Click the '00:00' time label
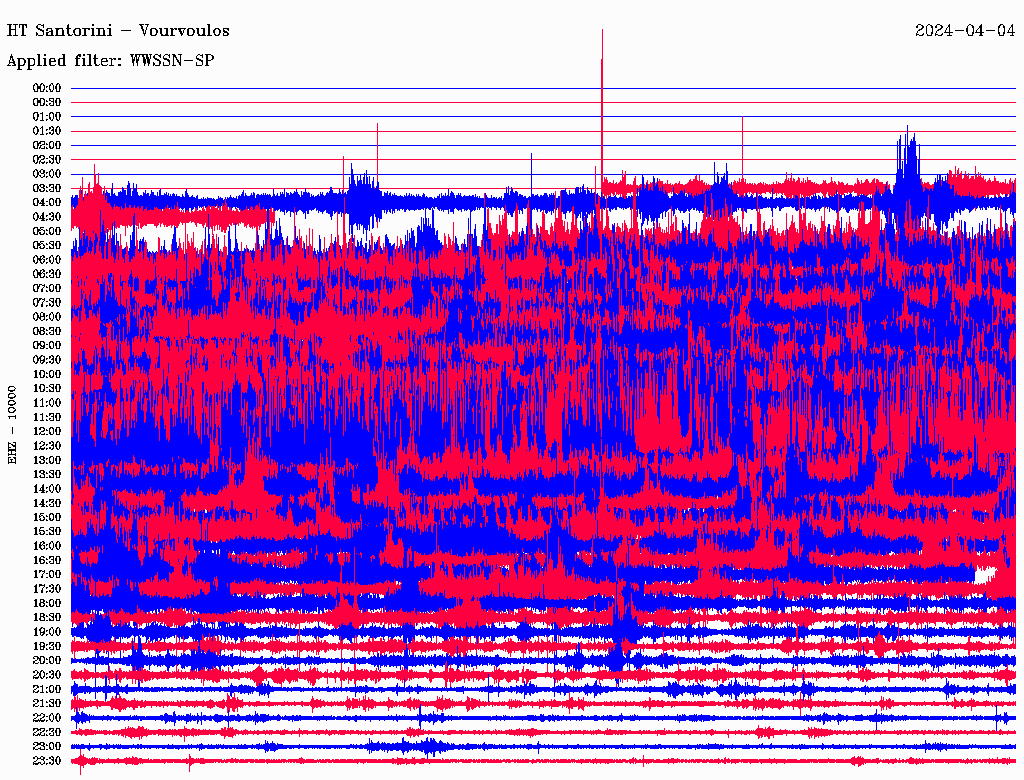Image resolution: width=1024 pixels, height=780 pixels. (47, 88)
